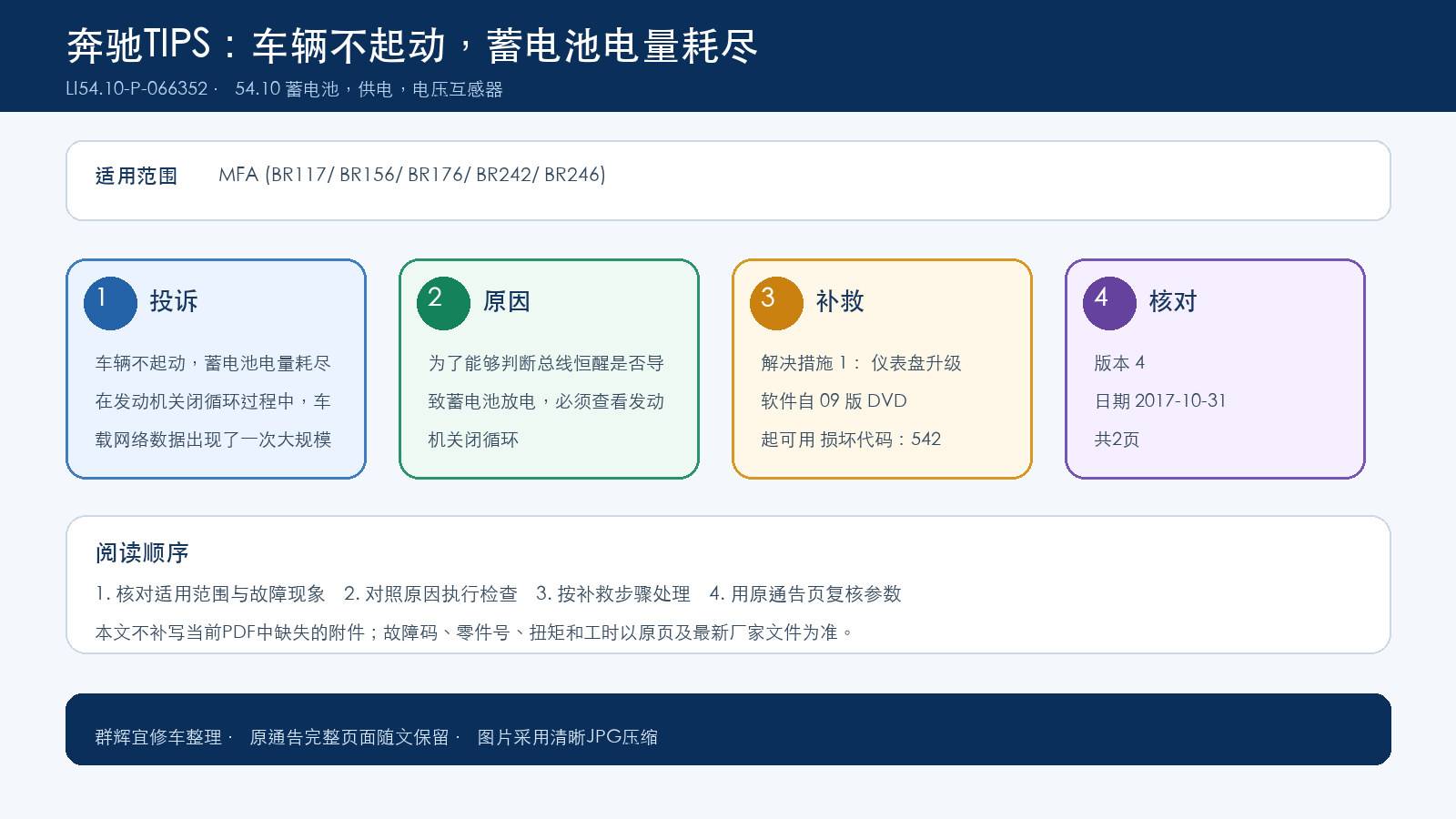Screen dimensions: 1456x819
Task: Click step 2. 对照原因执行检查
Action: click(430, 594)
